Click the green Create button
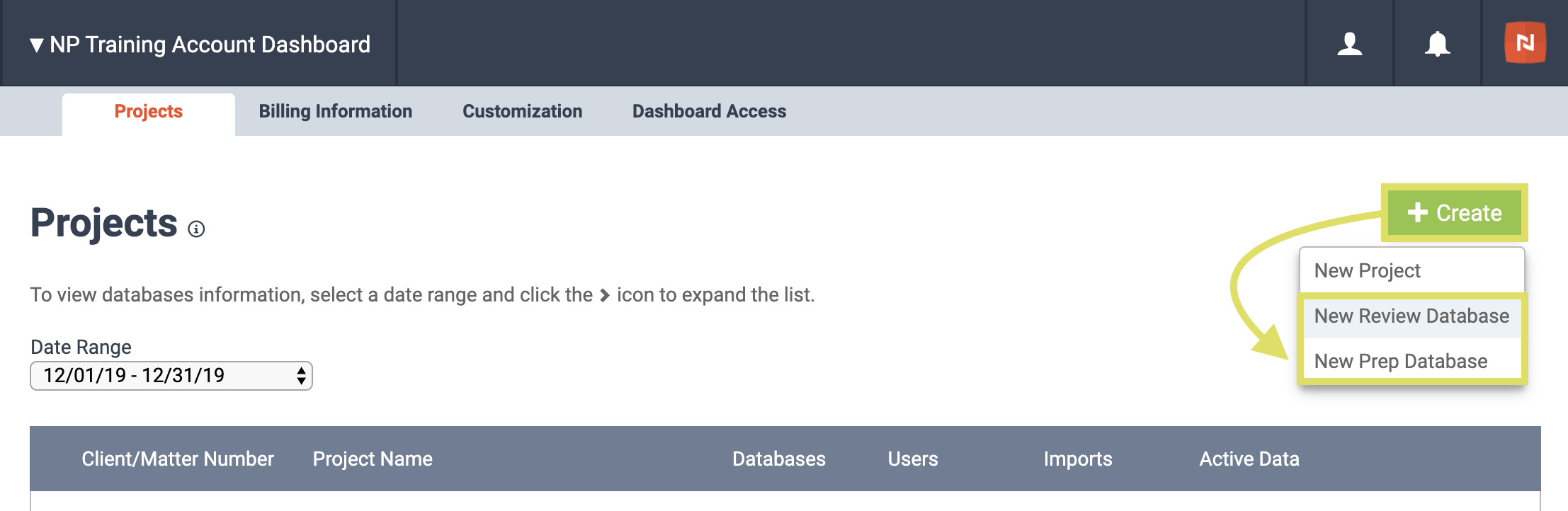Screen dimensions: 1568x511 (1455, 212)
